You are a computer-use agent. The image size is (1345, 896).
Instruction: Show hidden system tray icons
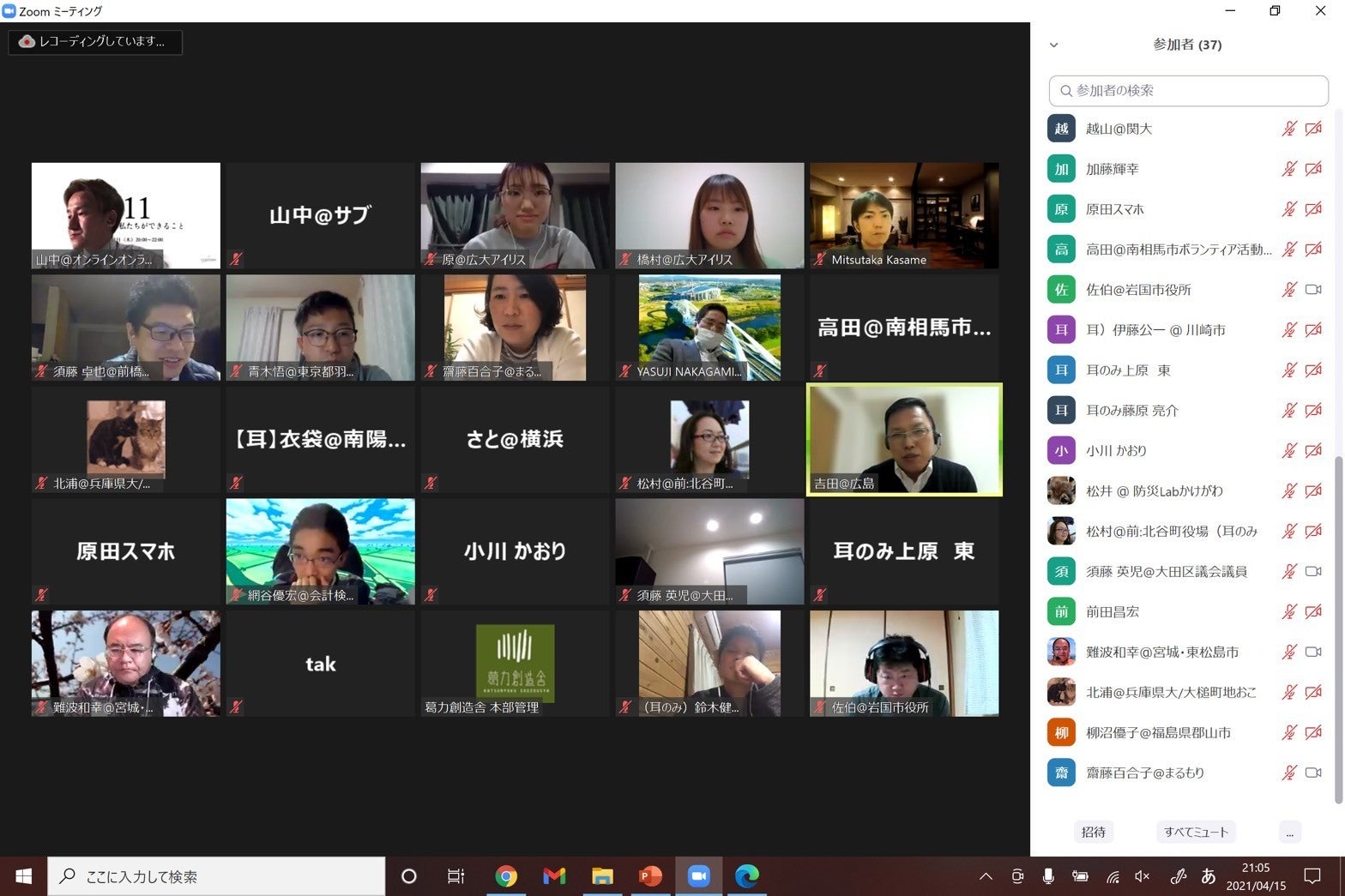(986, 876)
